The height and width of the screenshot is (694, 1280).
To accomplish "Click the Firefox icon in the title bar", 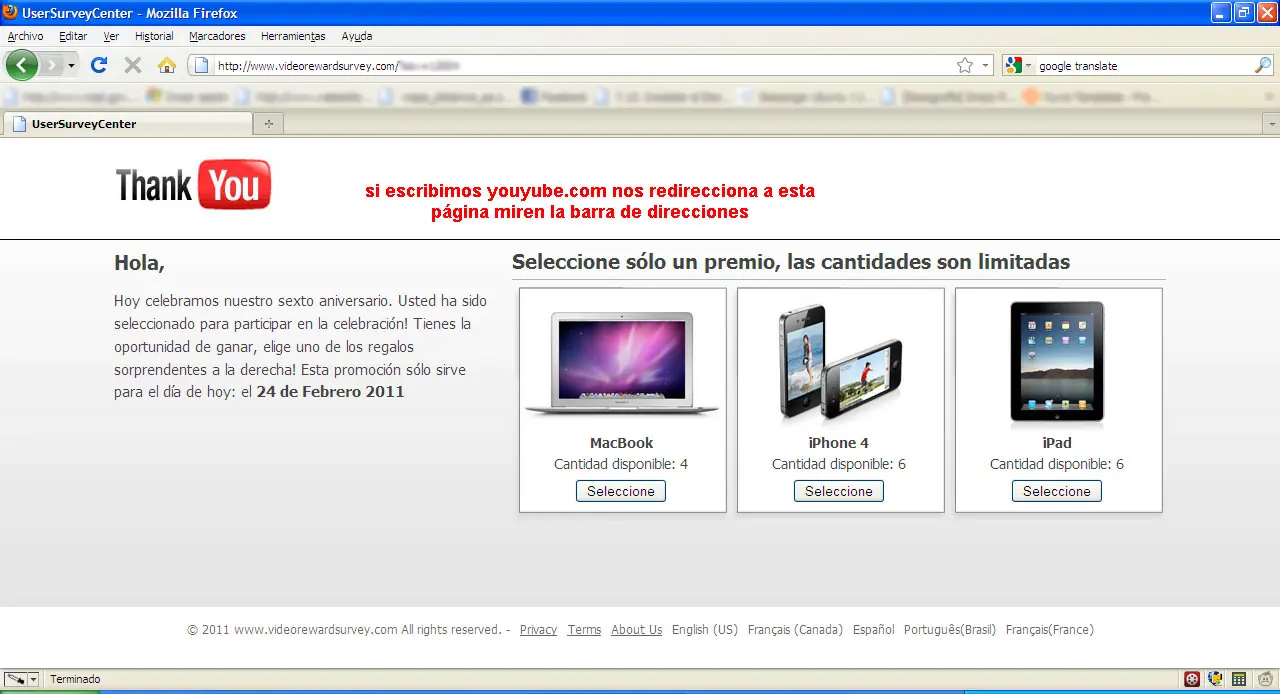I will click(10, 12).
